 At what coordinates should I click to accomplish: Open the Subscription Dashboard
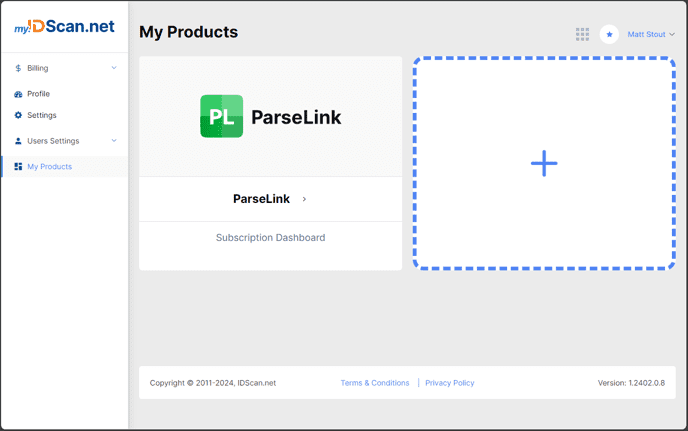(x=270, y=238)
